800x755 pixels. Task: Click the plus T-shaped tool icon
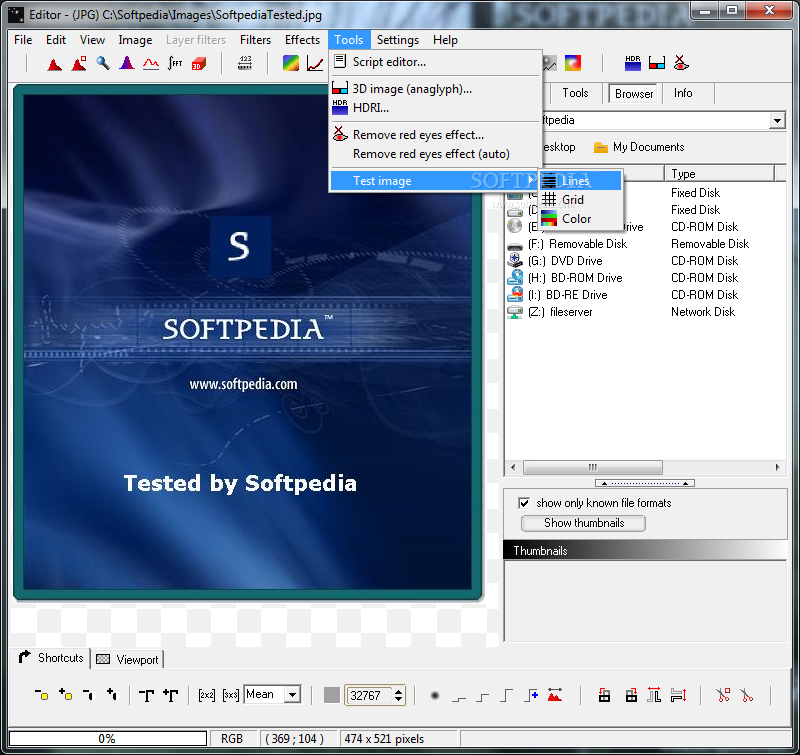tap(170, 695)
